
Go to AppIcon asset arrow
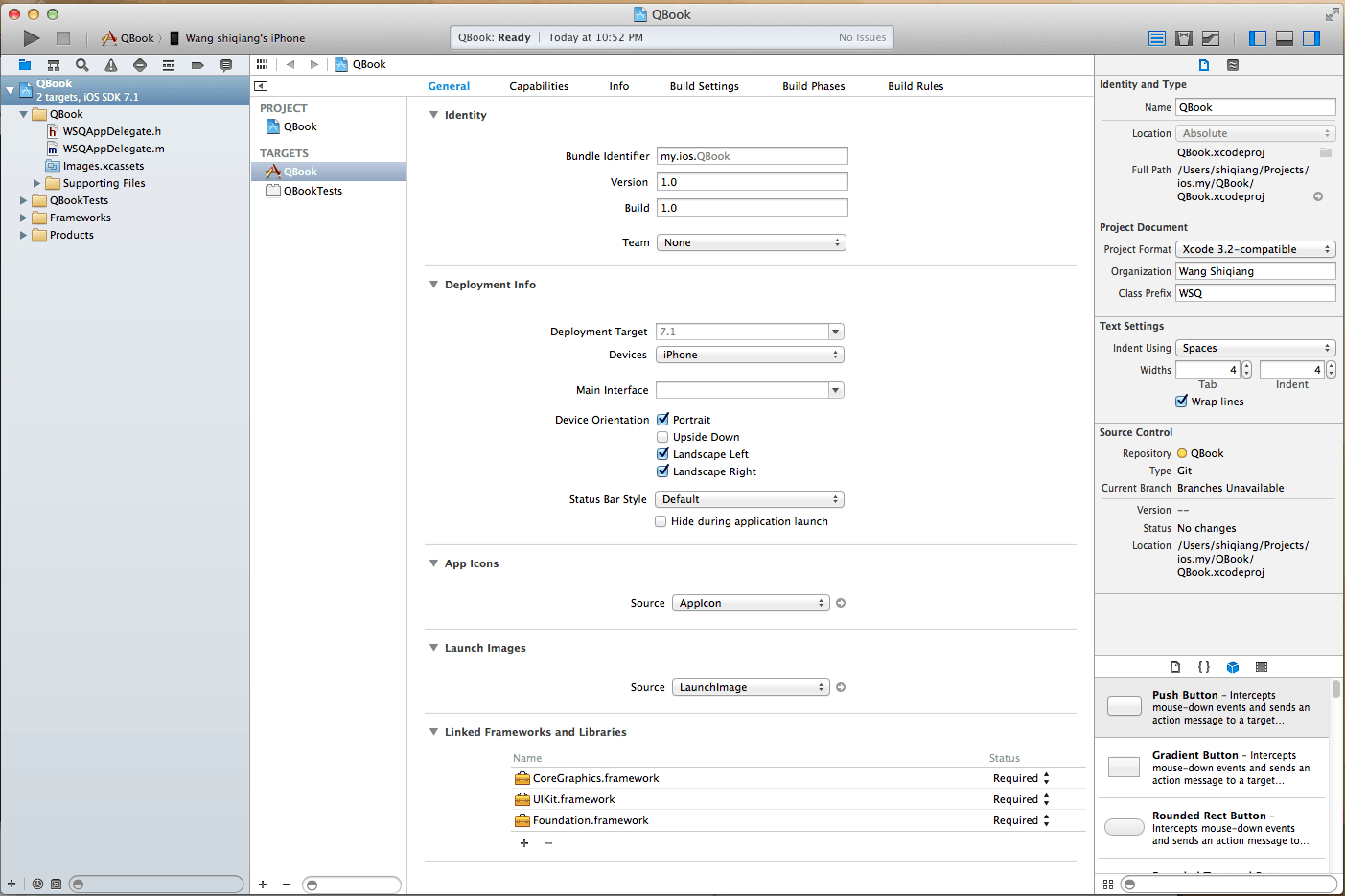(x=841, y=603)
